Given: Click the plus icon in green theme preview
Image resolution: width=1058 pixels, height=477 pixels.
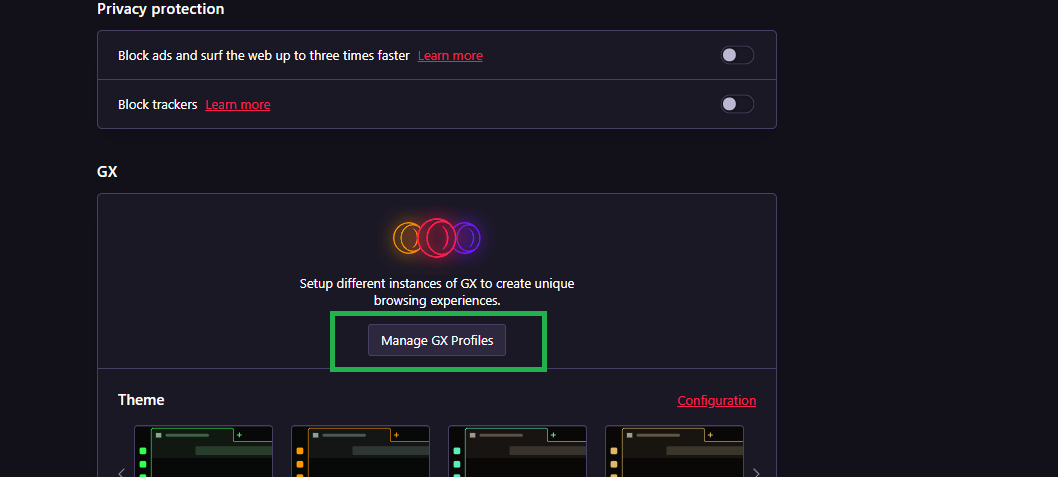Looking at the screenshot, I should tap(239, 435).
